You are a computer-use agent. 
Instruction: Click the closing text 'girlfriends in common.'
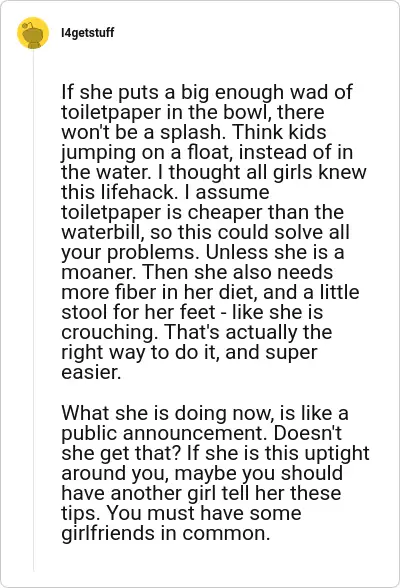click(166, 533)
